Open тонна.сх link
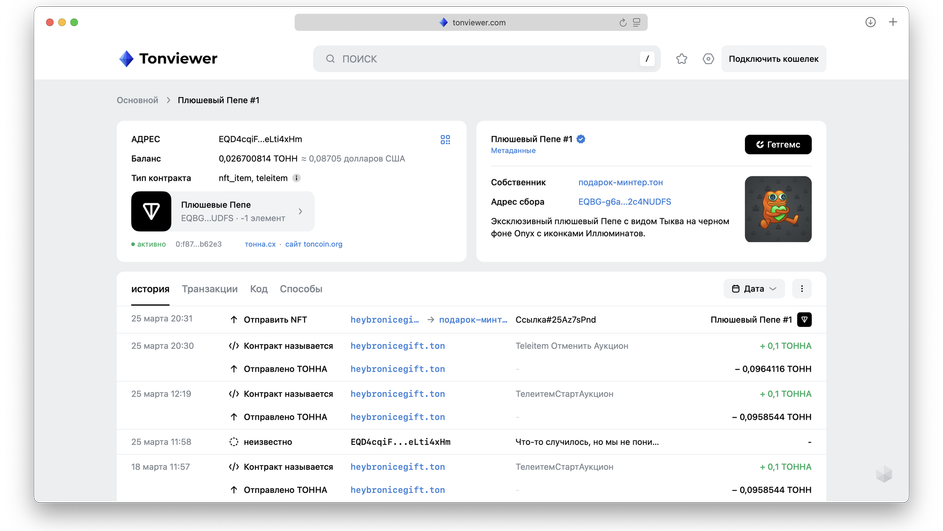Image resolution: width=943 pixels, height=531 pixels. point(260,244)
